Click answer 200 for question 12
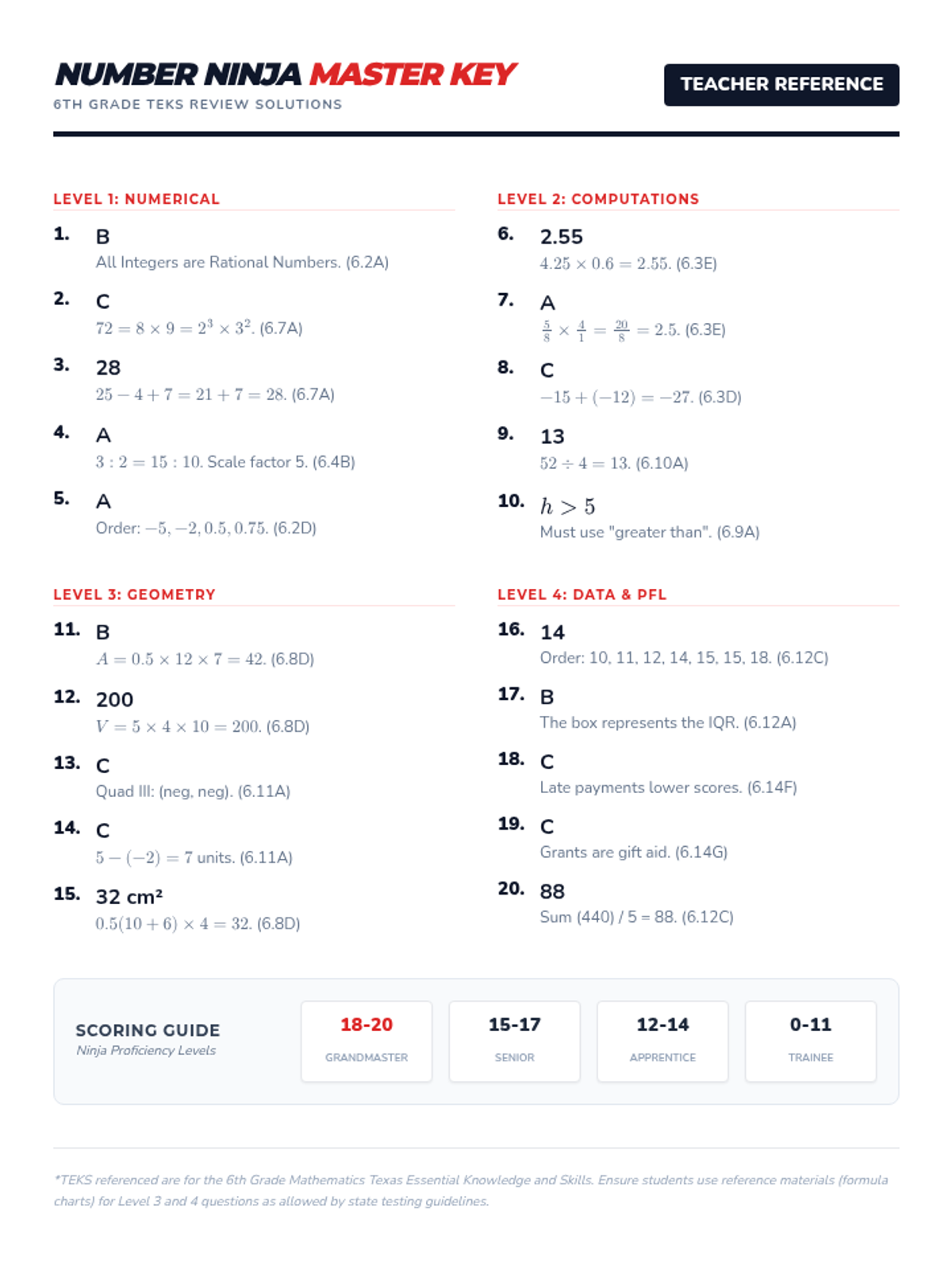The height and width of the screenshot is (1270, 952). tap(114, 699)
